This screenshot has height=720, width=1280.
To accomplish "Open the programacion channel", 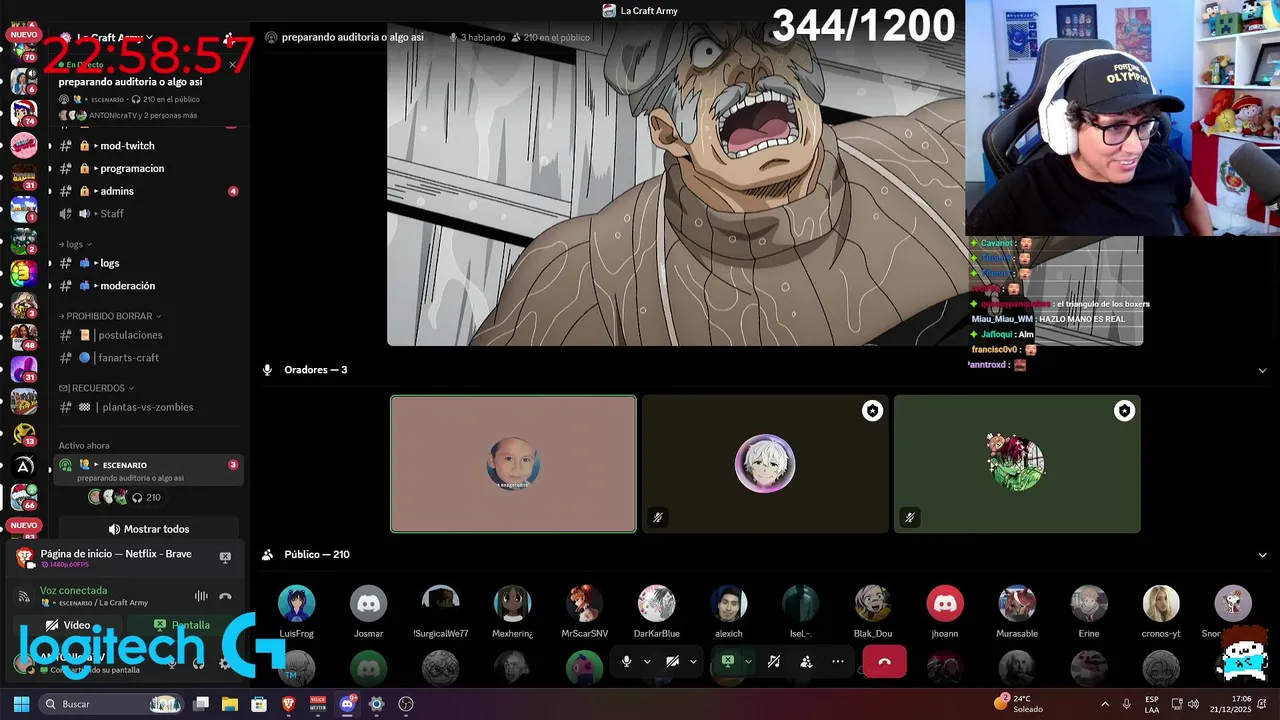I will pyautogui.click(x=148, y=168).
